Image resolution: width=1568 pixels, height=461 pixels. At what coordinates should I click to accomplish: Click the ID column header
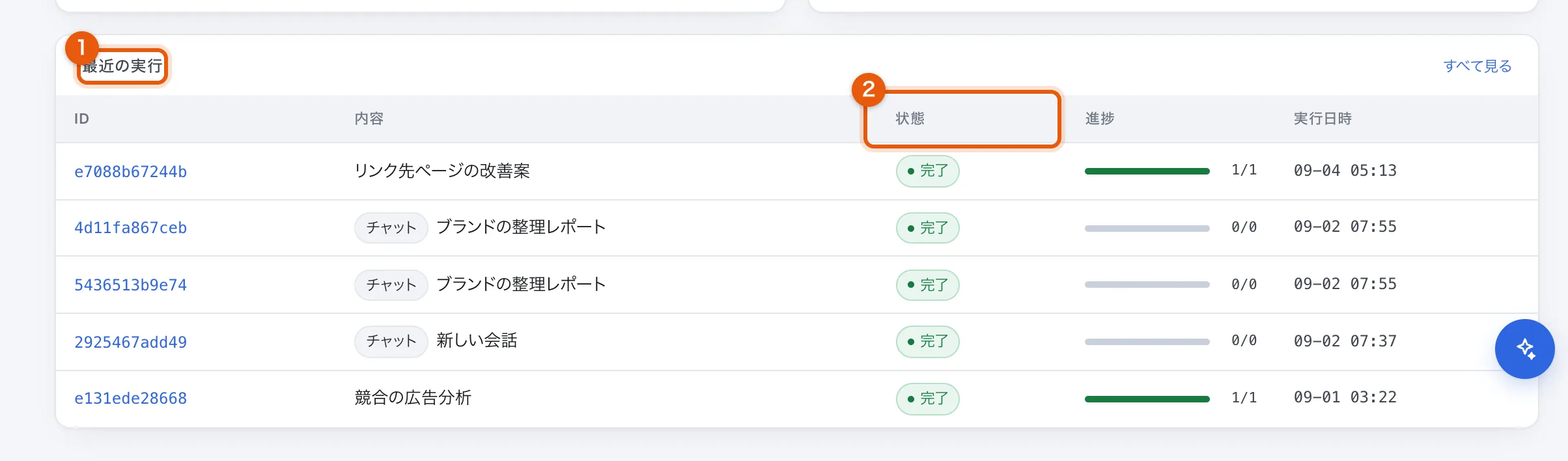[x=81, y=119]
